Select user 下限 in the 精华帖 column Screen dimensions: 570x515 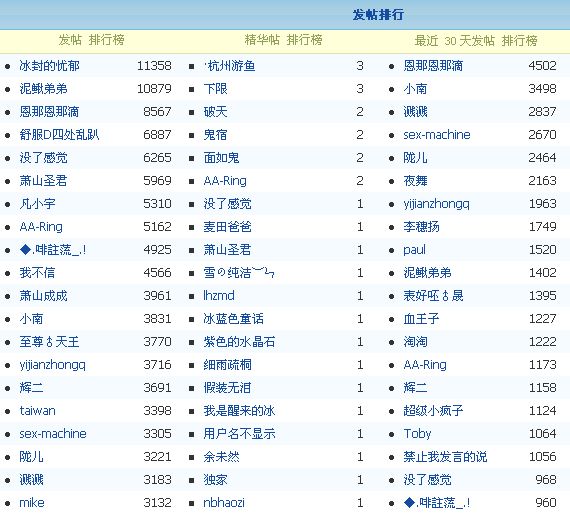(x=216, y=89)
